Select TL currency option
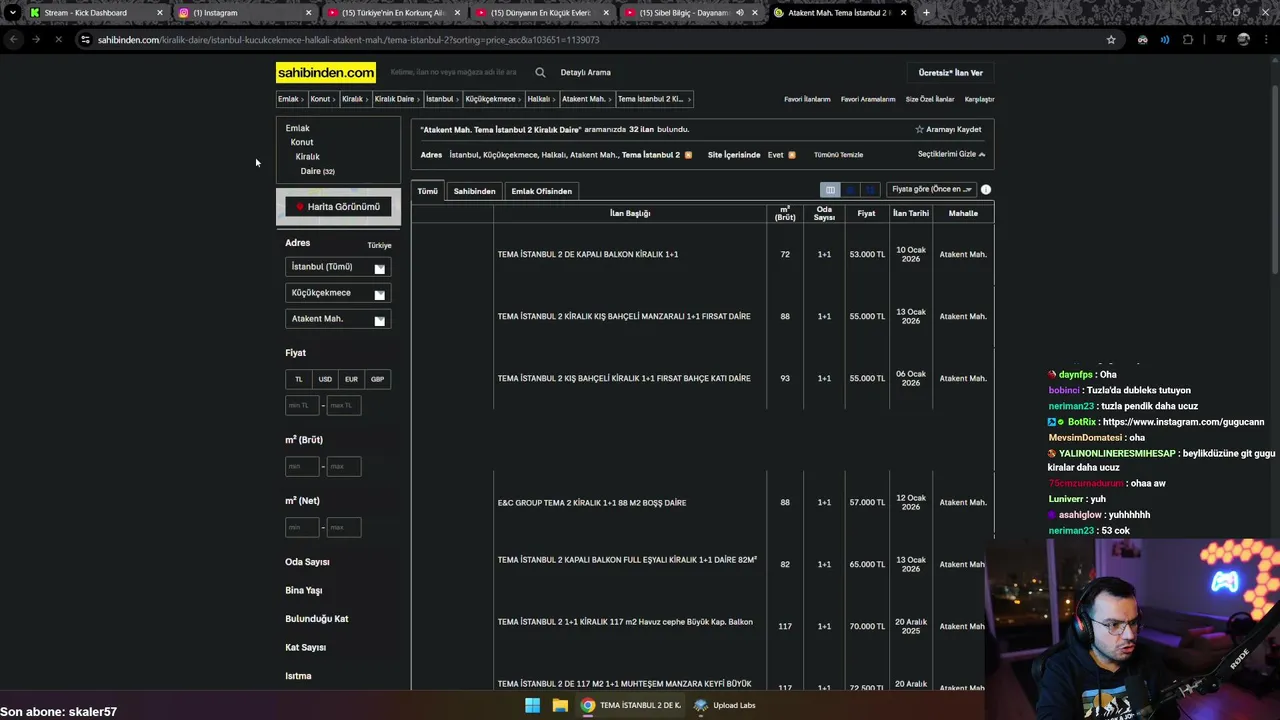The image size is (1280, 720). click(298, 379)
